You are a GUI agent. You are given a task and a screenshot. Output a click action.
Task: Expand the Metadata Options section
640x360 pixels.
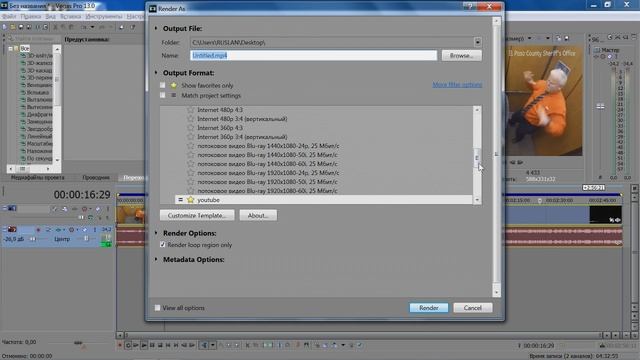(156, 259)
